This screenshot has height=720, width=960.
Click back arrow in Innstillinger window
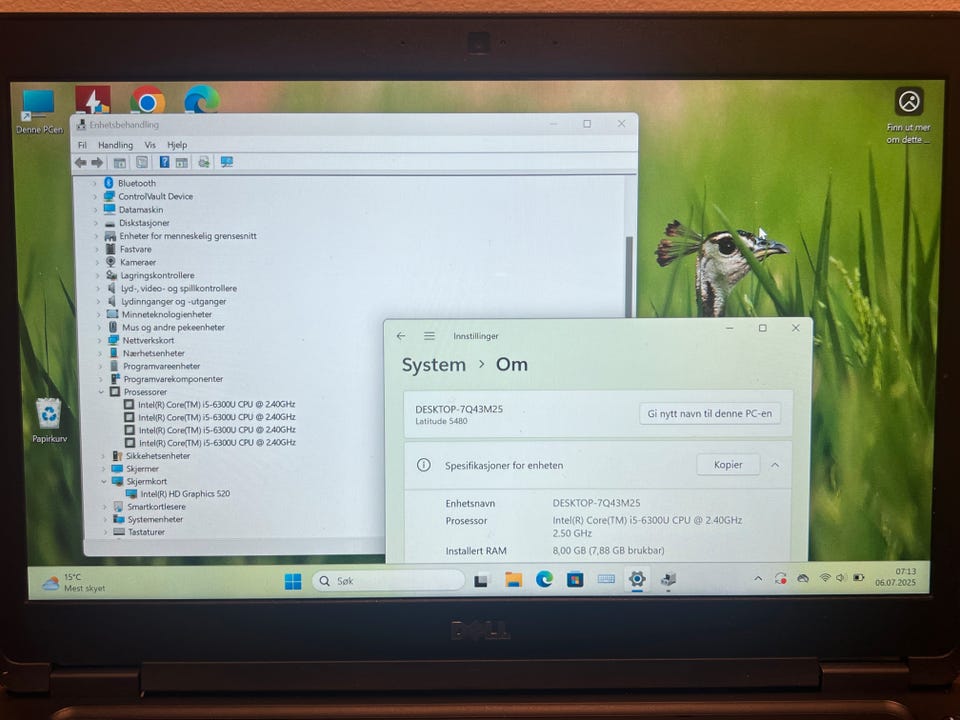tap(401, 336)
